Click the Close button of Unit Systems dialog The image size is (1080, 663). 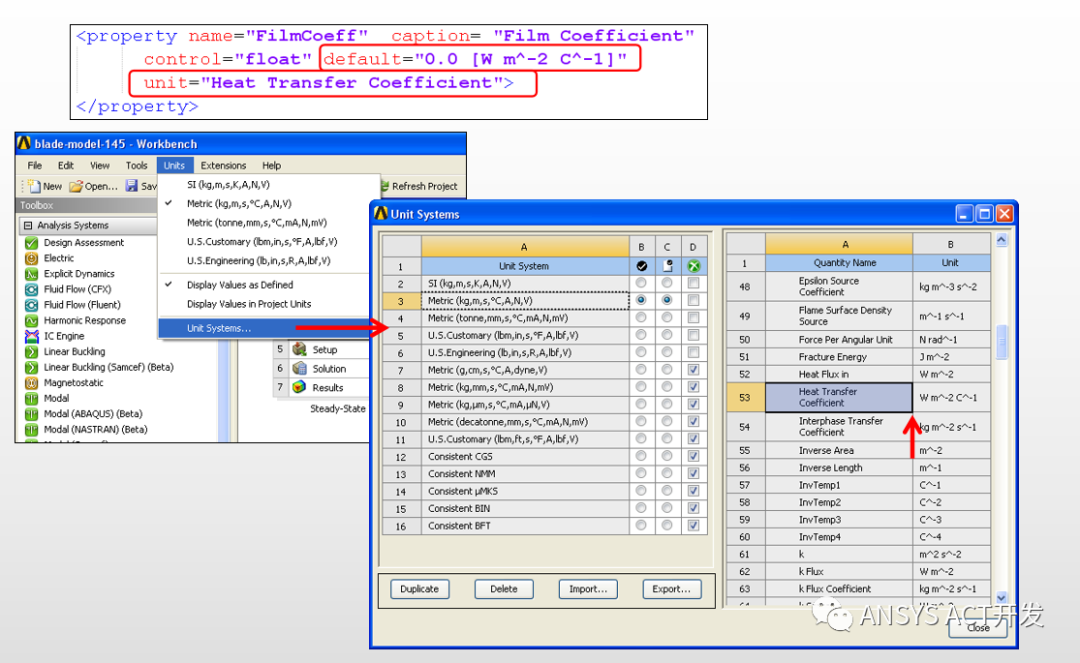[x=977, y=627]
